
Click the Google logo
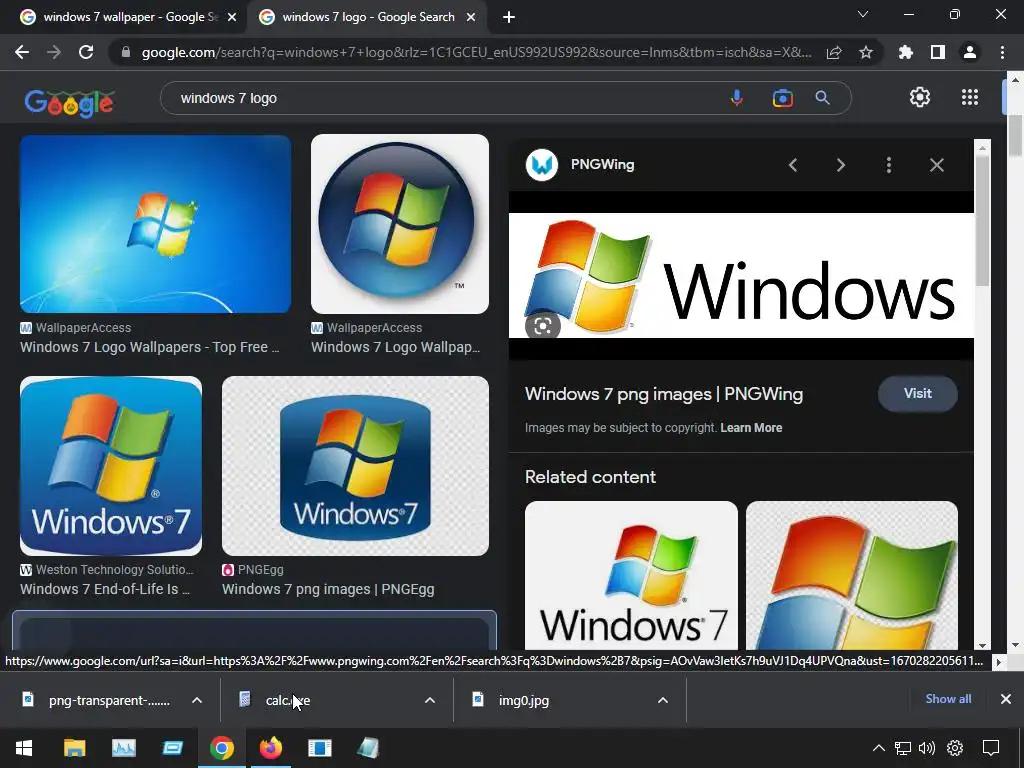[x=69, y=102]
